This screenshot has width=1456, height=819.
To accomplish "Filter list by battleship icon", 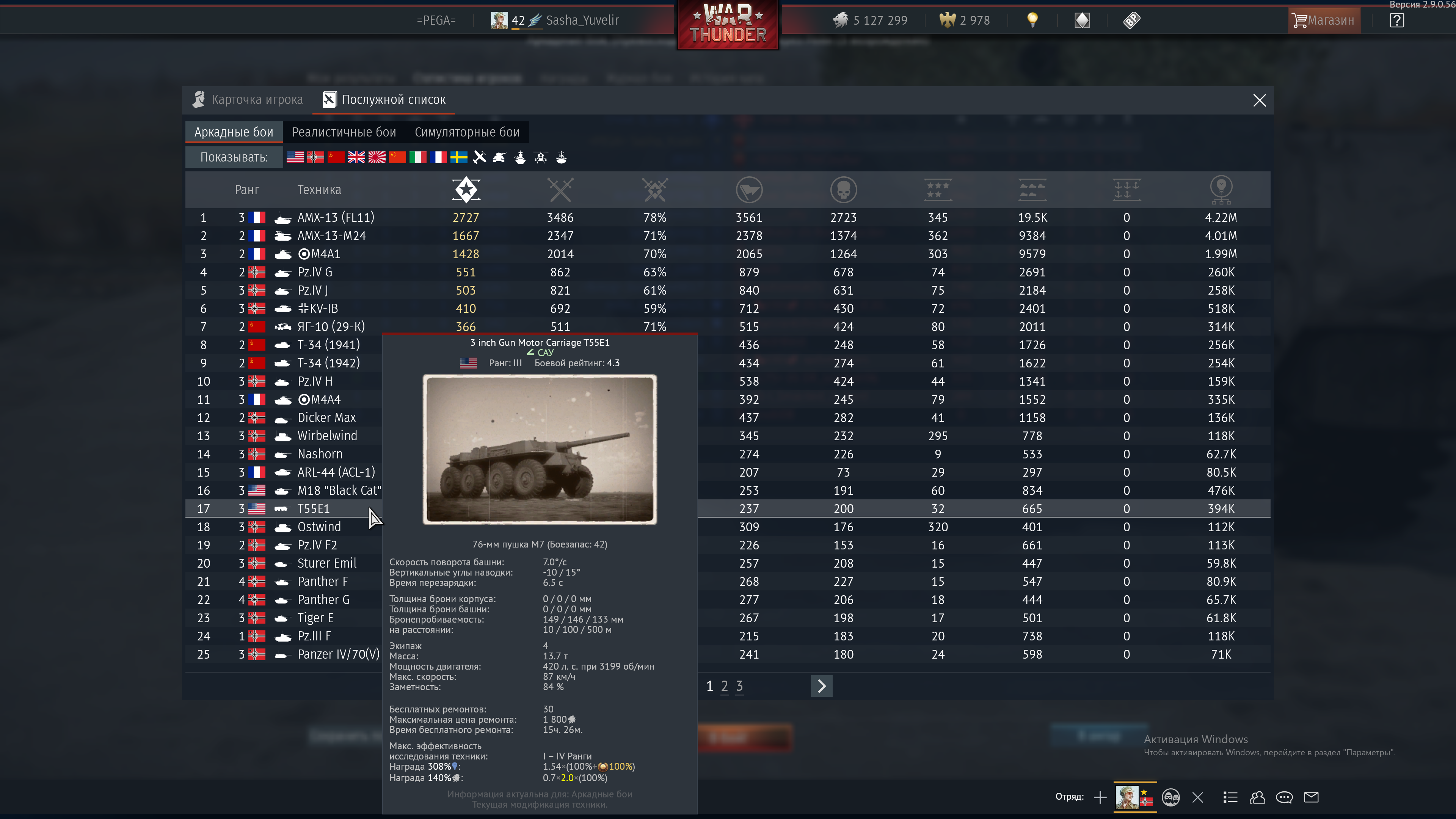I will tap(520, 157).
